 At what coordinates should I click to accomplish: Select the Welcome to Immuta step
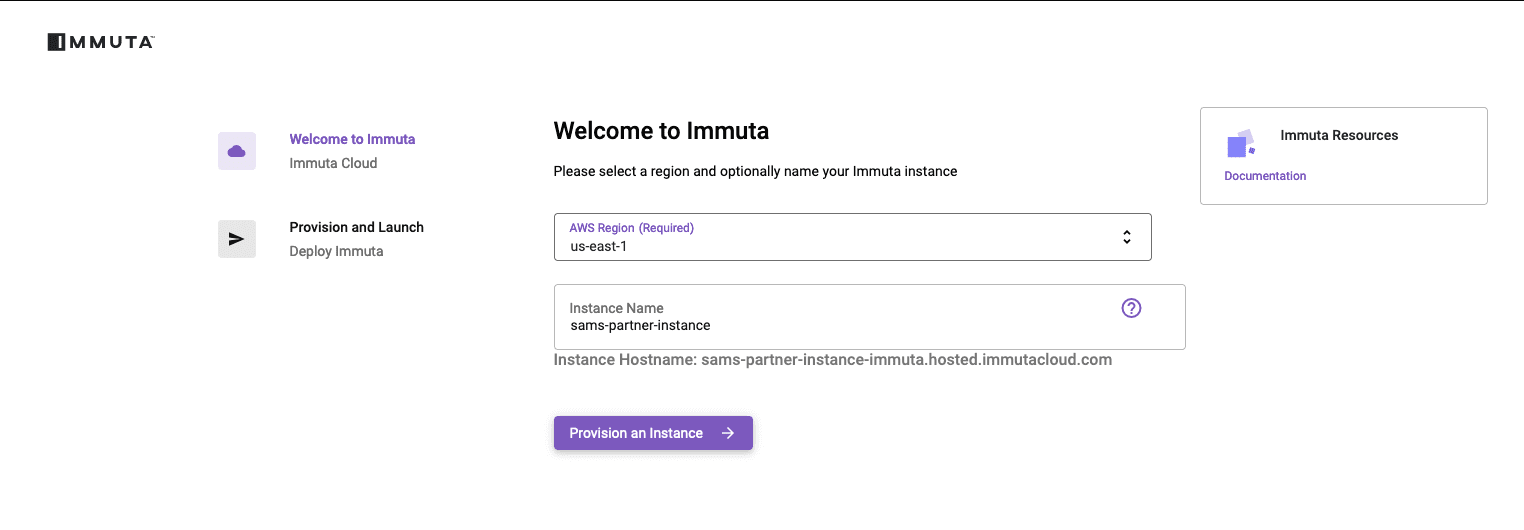coord(352,139)
